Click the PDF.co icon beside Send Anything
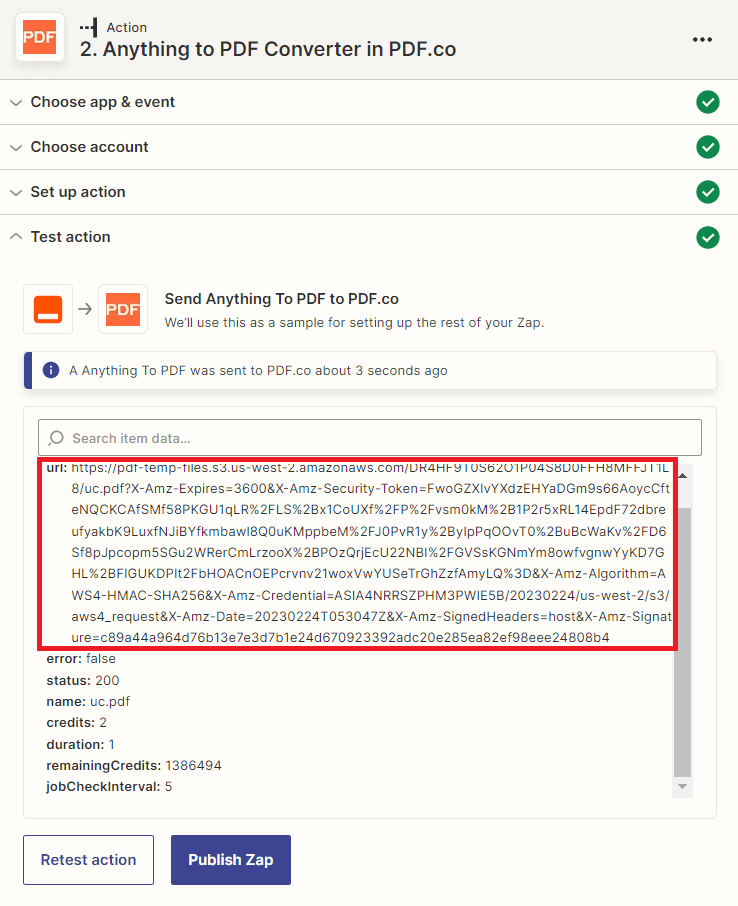Viewport: 738px width, 906px height. [123, 309]
